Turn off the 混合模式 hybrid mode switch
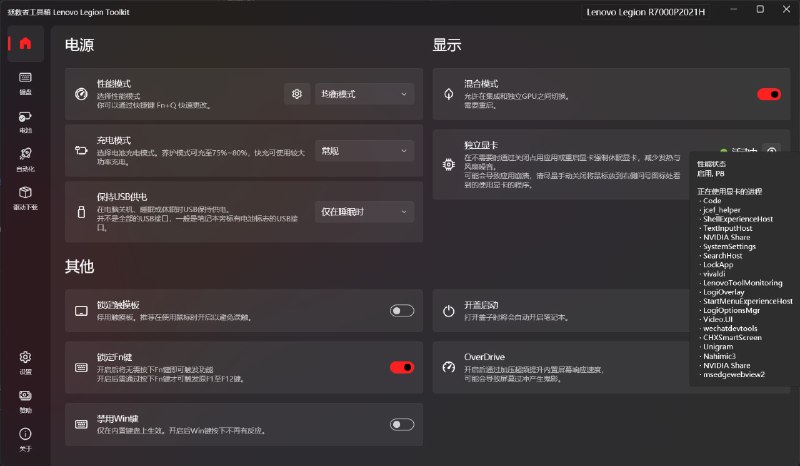Viewport: 800px width, 466px height. coord(769,94)
